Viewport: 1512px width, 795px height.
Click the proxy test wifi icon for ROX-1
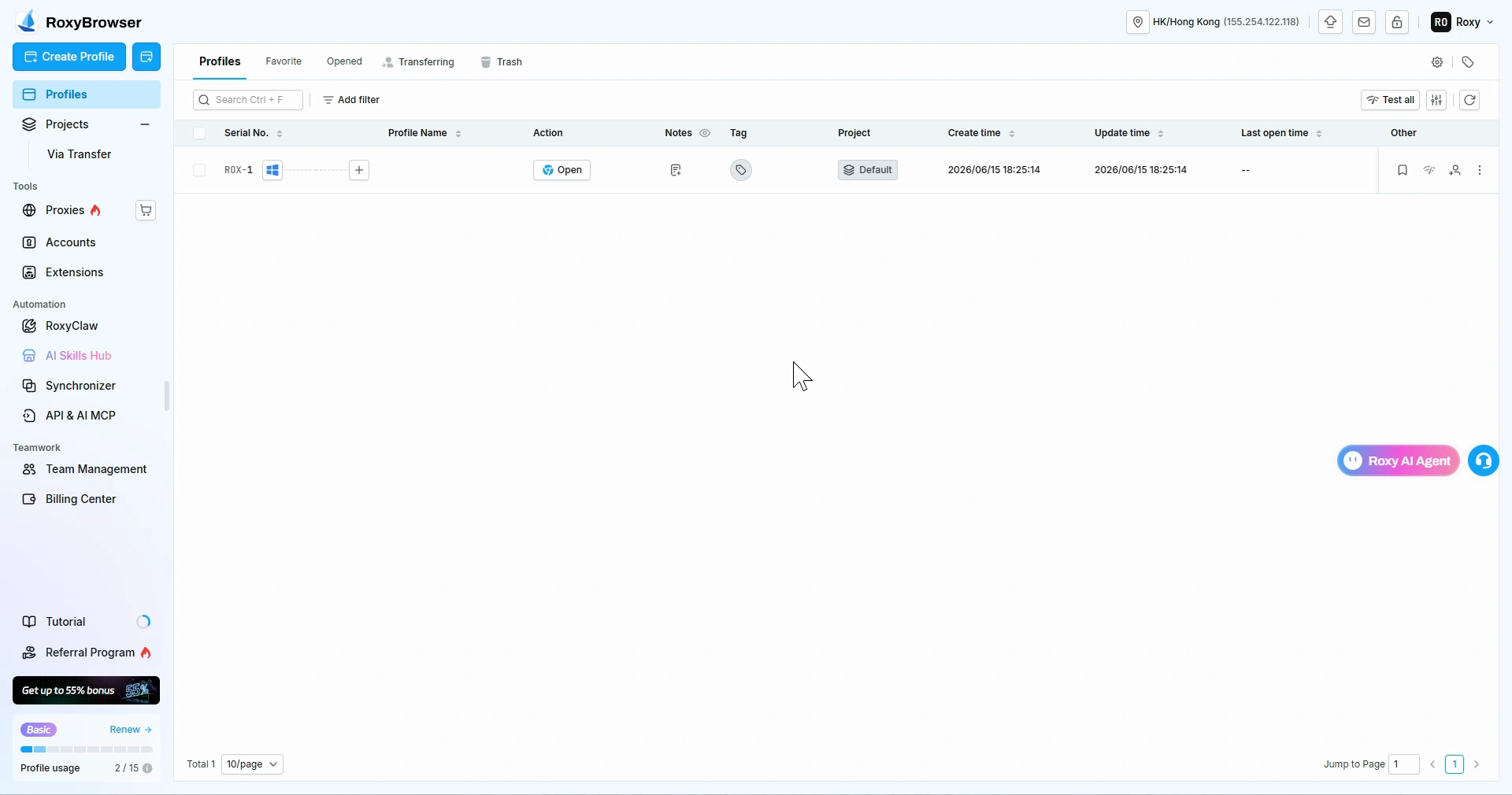coord(1429,170)
